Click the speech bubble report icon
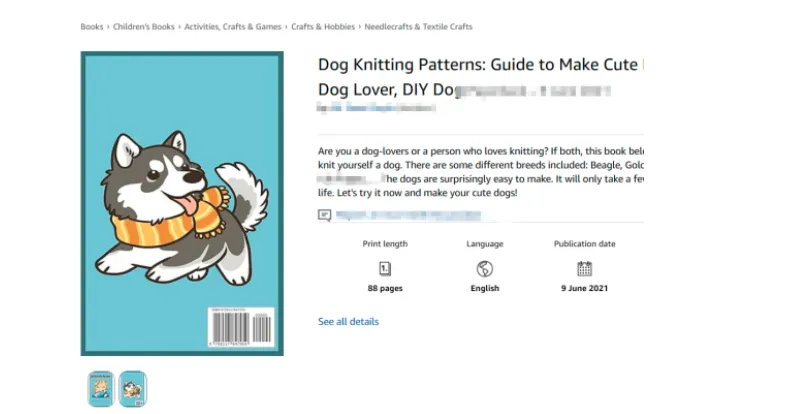Image resolution: width=792 pixels, height=414 pixels. (324, 215)
